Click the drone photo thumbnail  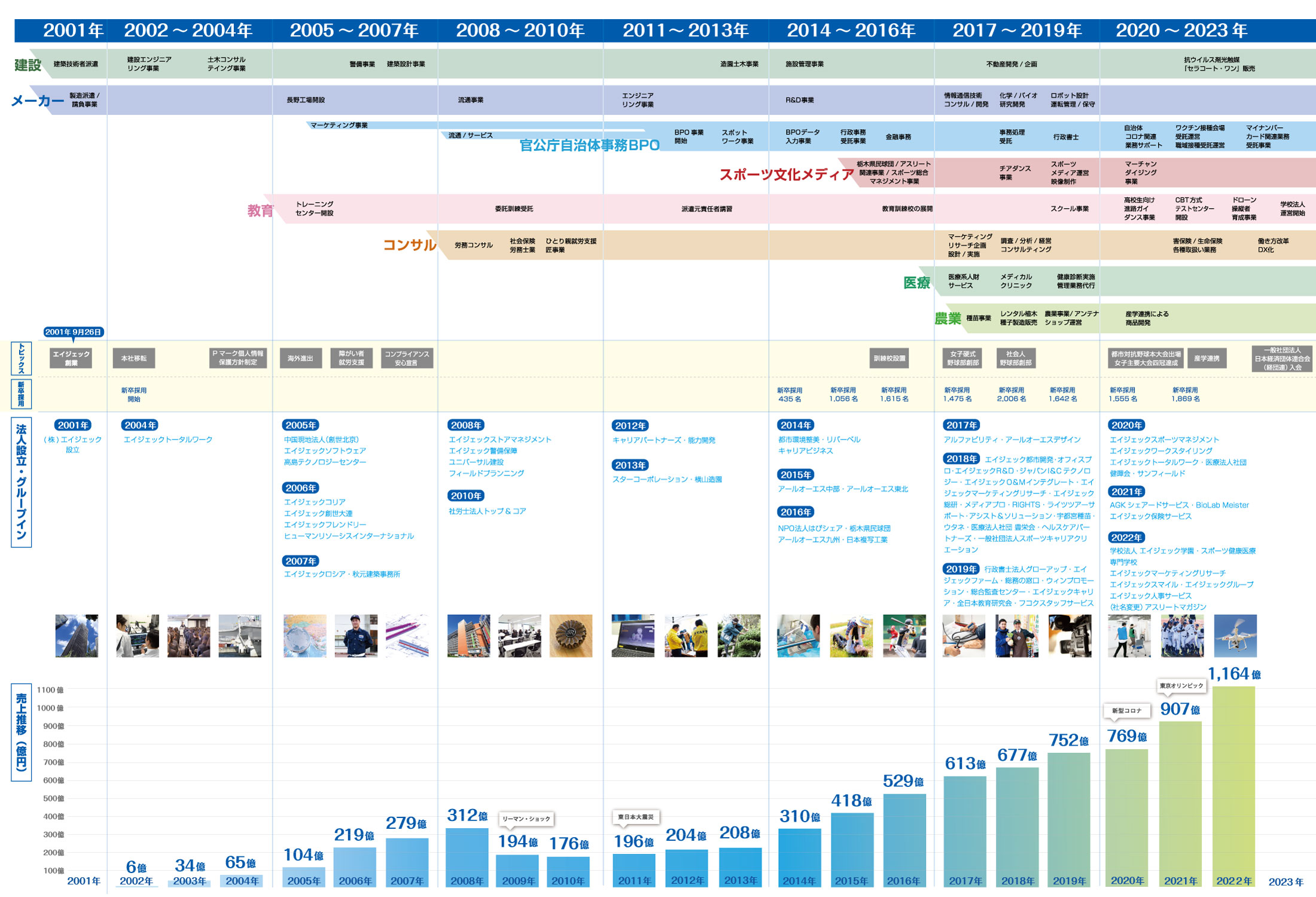pos(1235,636)
